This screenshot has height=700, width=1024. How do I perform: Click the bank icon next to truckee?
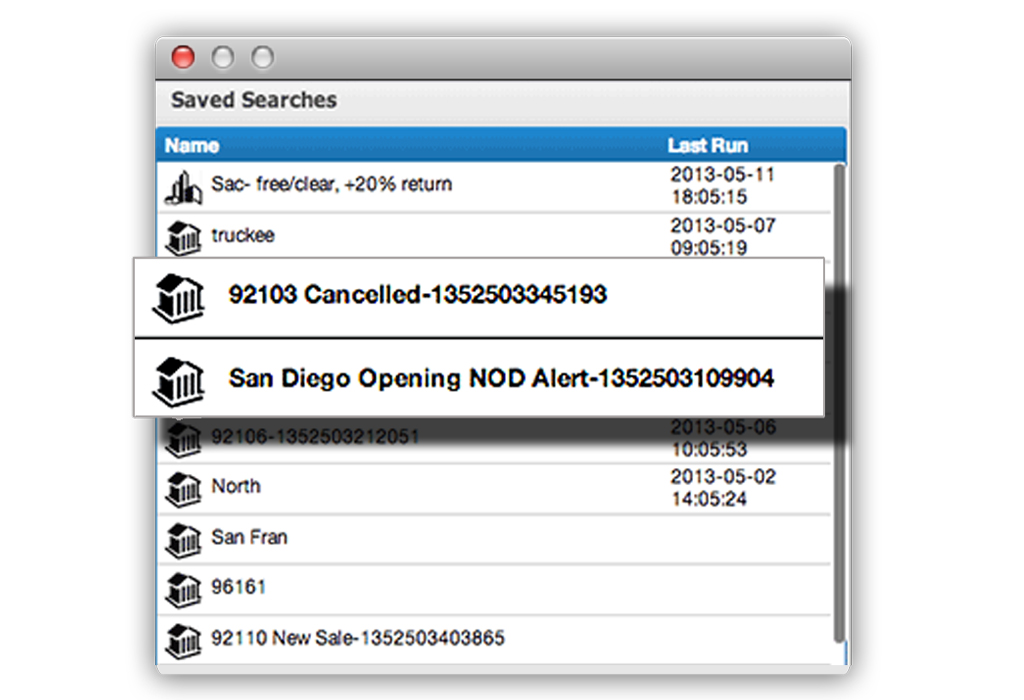pyautogui.click(x=182, y=238)
